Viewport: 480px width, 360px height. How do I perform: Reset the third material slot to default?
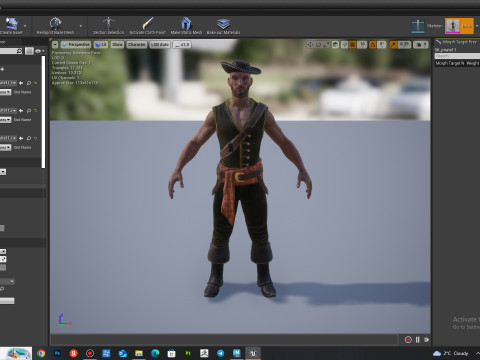pos(35,138)
